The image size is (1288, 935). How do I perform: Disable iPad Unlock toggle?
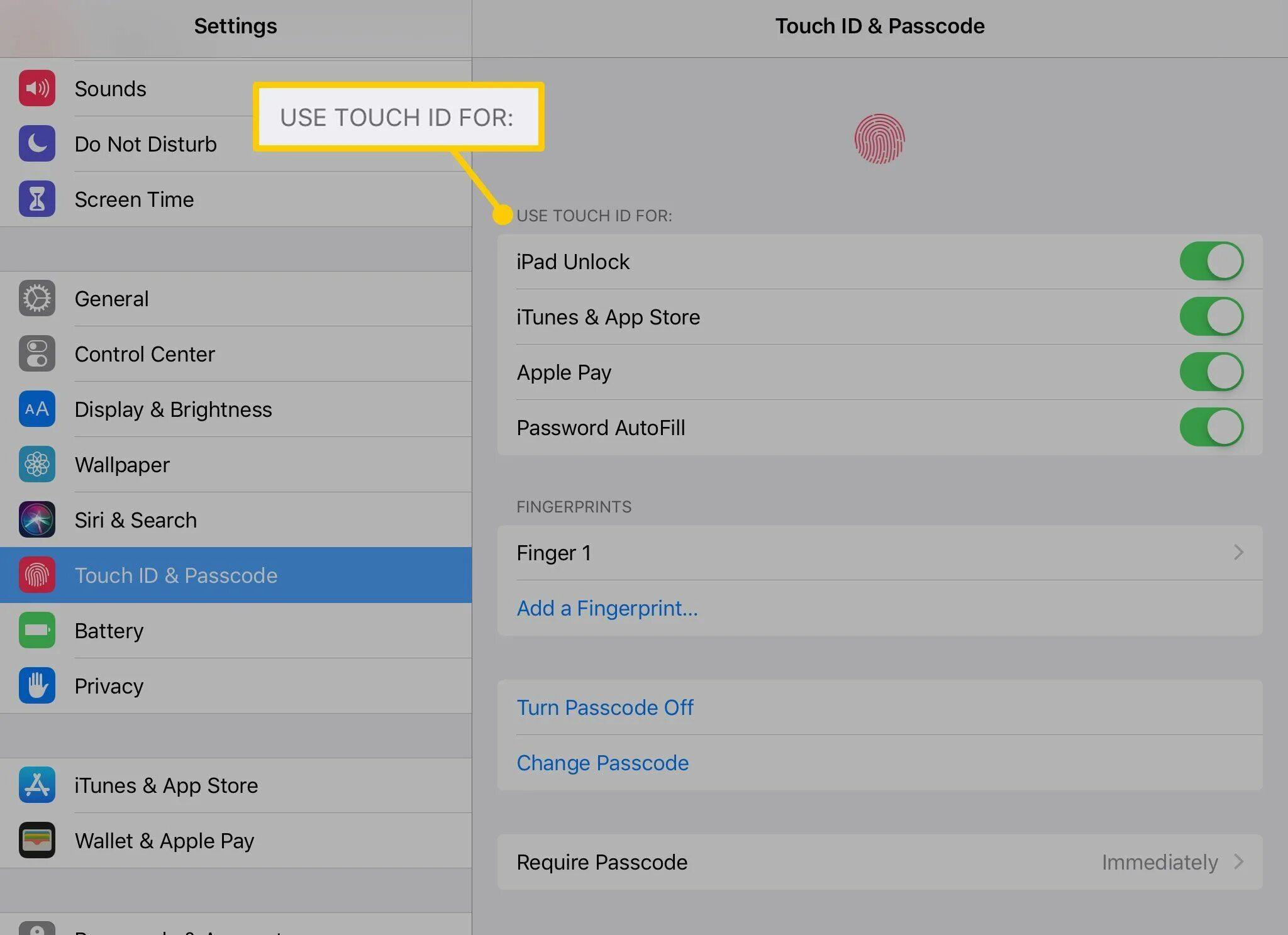(x=1211, y=262)
